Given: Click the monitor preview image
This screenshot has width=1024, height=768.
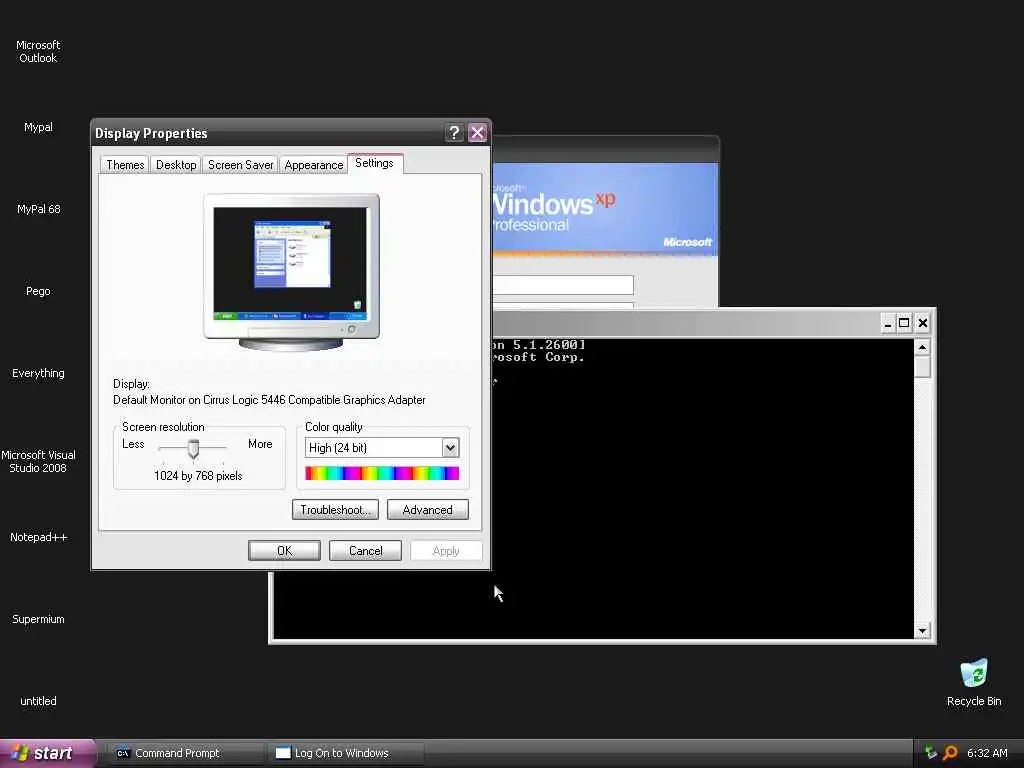Looking at the screenshot, I should [291, 272].
